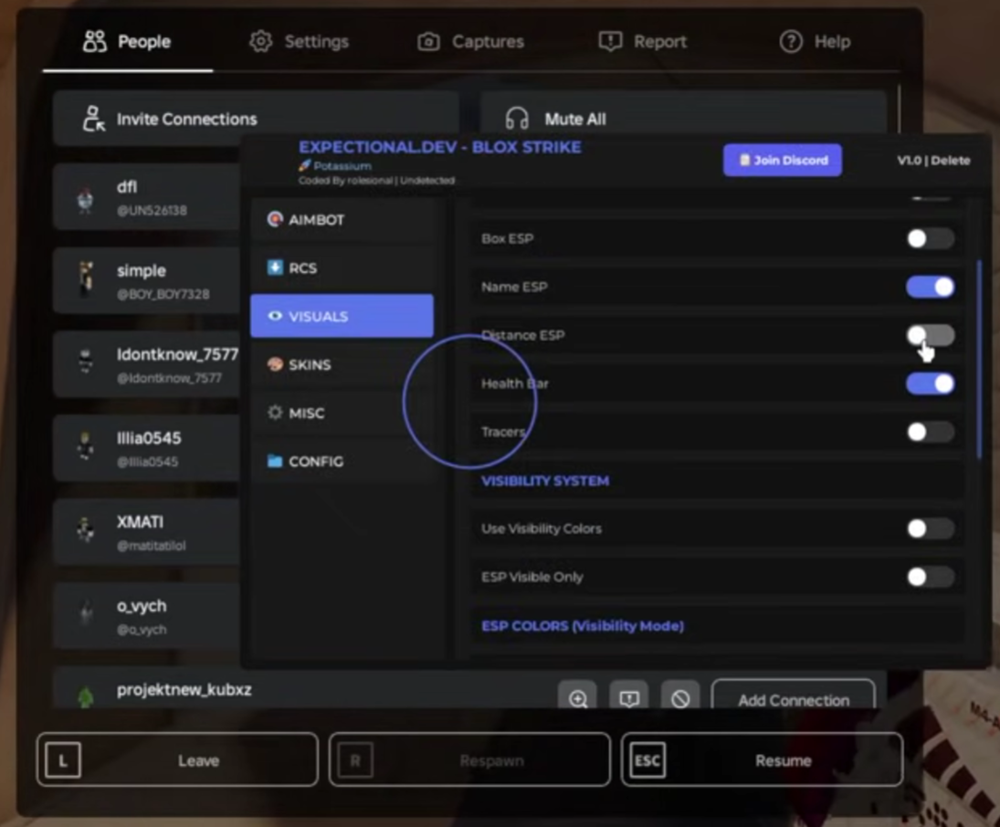The width and height of the screenshot is (1000, 827).
Task: Click the palette icon next to SKINS
Action: [x=275, y=365]
